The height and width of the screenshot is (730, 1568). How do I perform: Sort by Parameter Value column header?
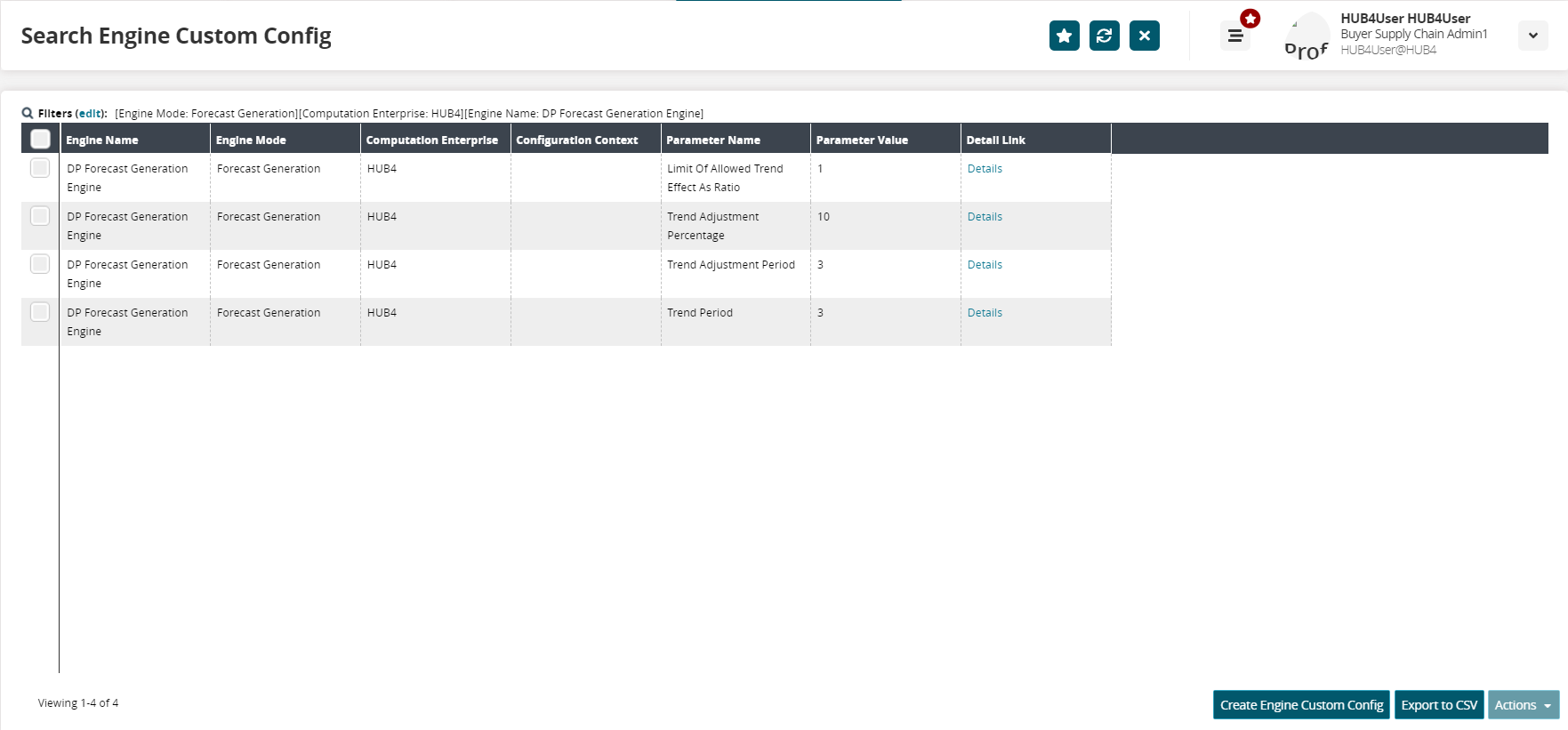(x=886, y=140)
